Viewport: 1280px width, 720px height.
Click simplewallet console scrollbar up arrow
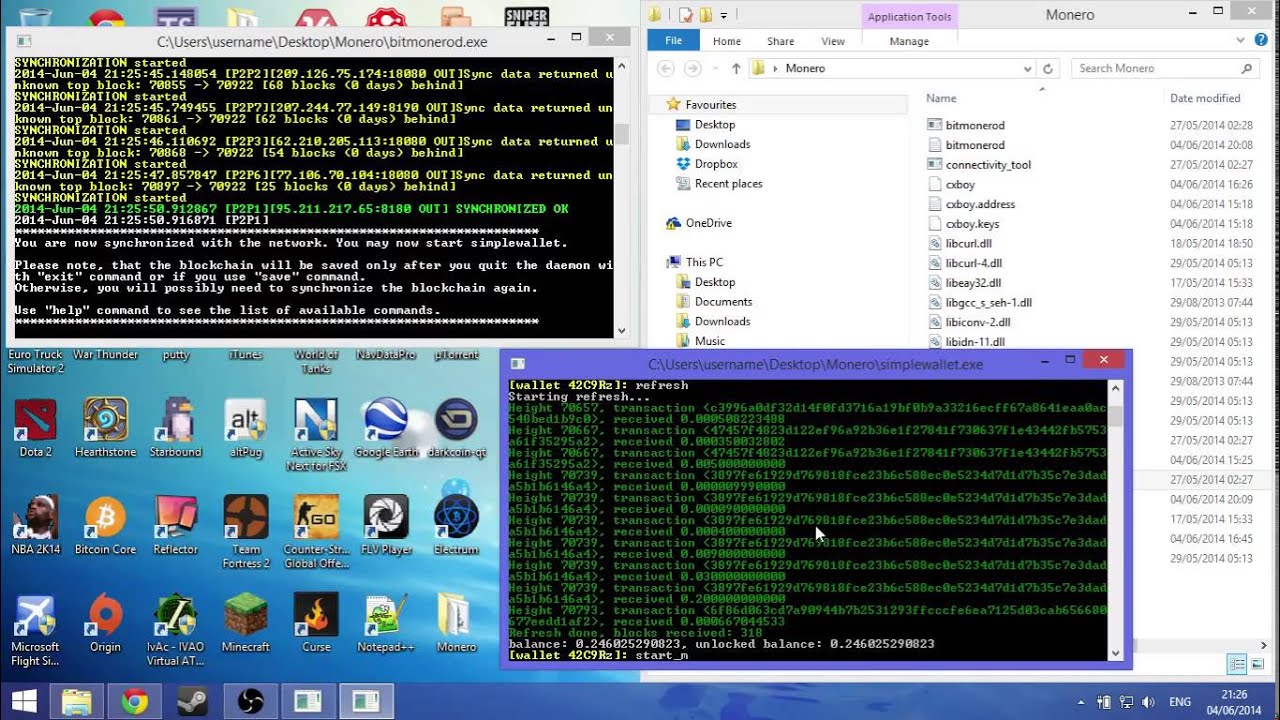pyautogui.click(x=1116, y=388)
